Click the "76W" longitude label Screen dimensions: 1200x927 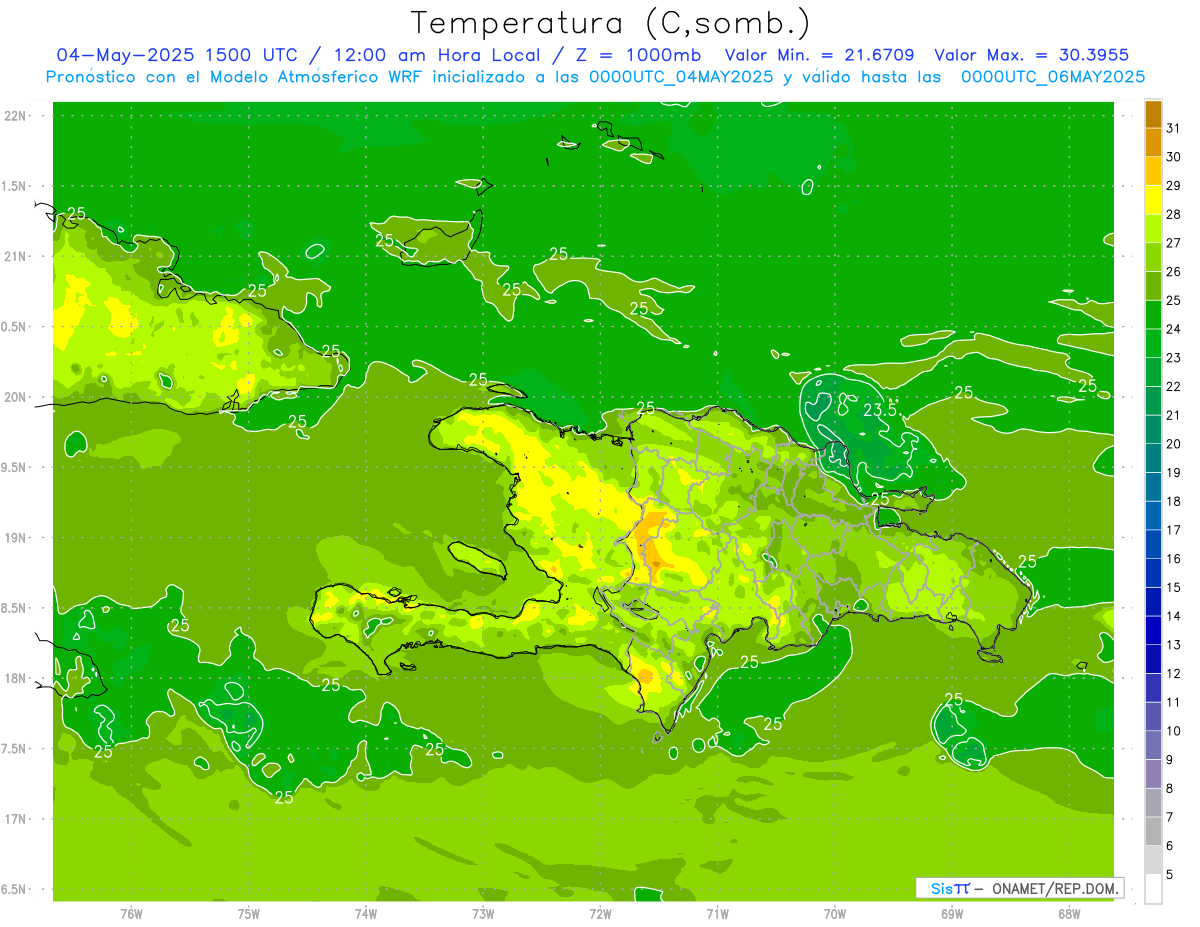pos(131,914)
